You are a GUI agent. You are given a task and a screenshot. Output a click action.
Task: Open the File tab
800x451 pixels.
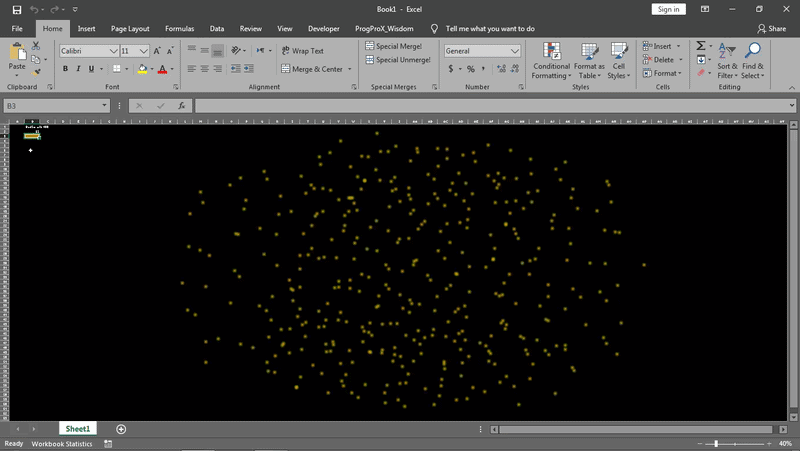point(17,29)
